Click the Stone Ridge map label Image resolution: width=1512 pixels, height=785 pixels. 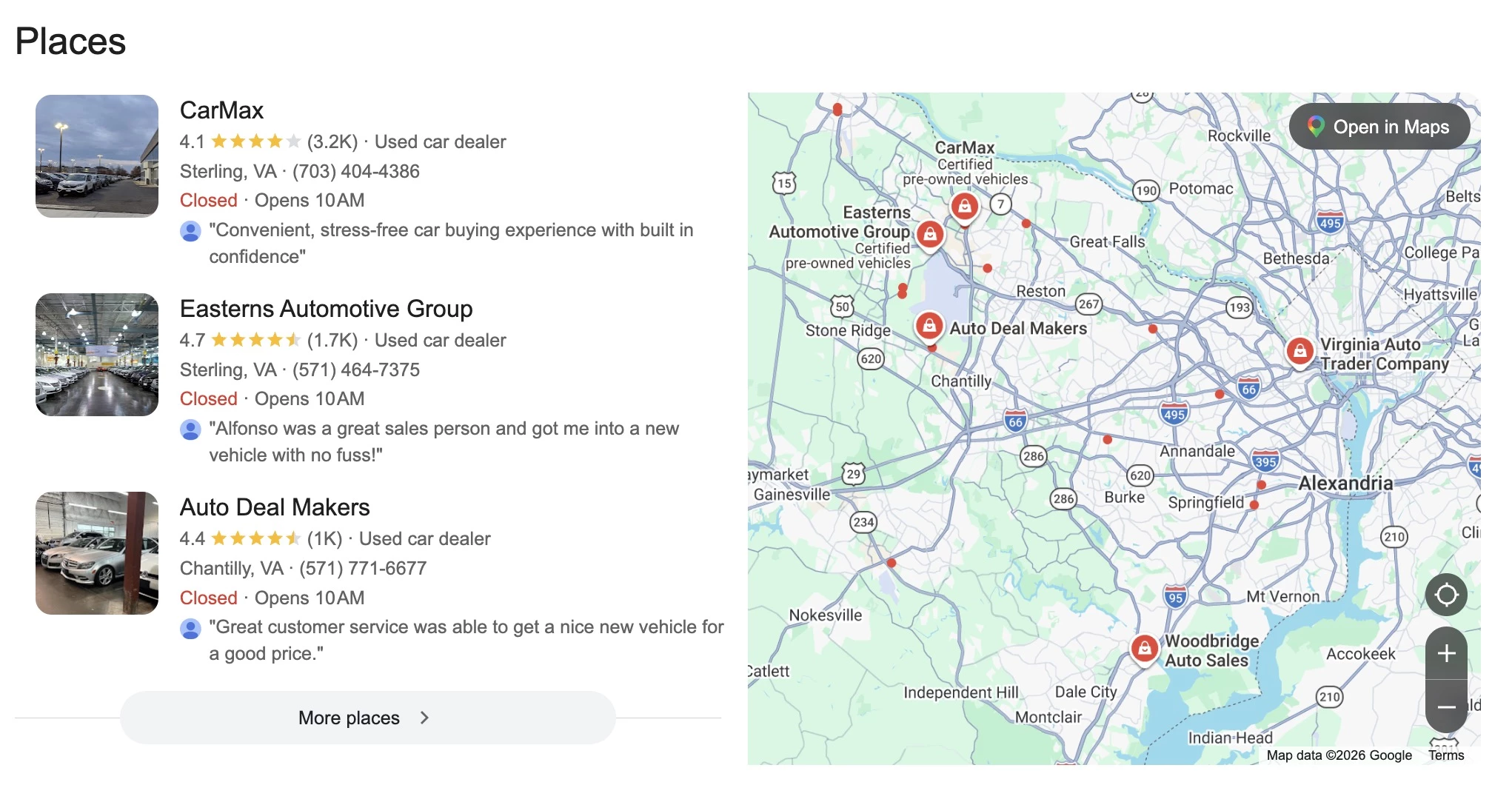click(x=848, y=330)
